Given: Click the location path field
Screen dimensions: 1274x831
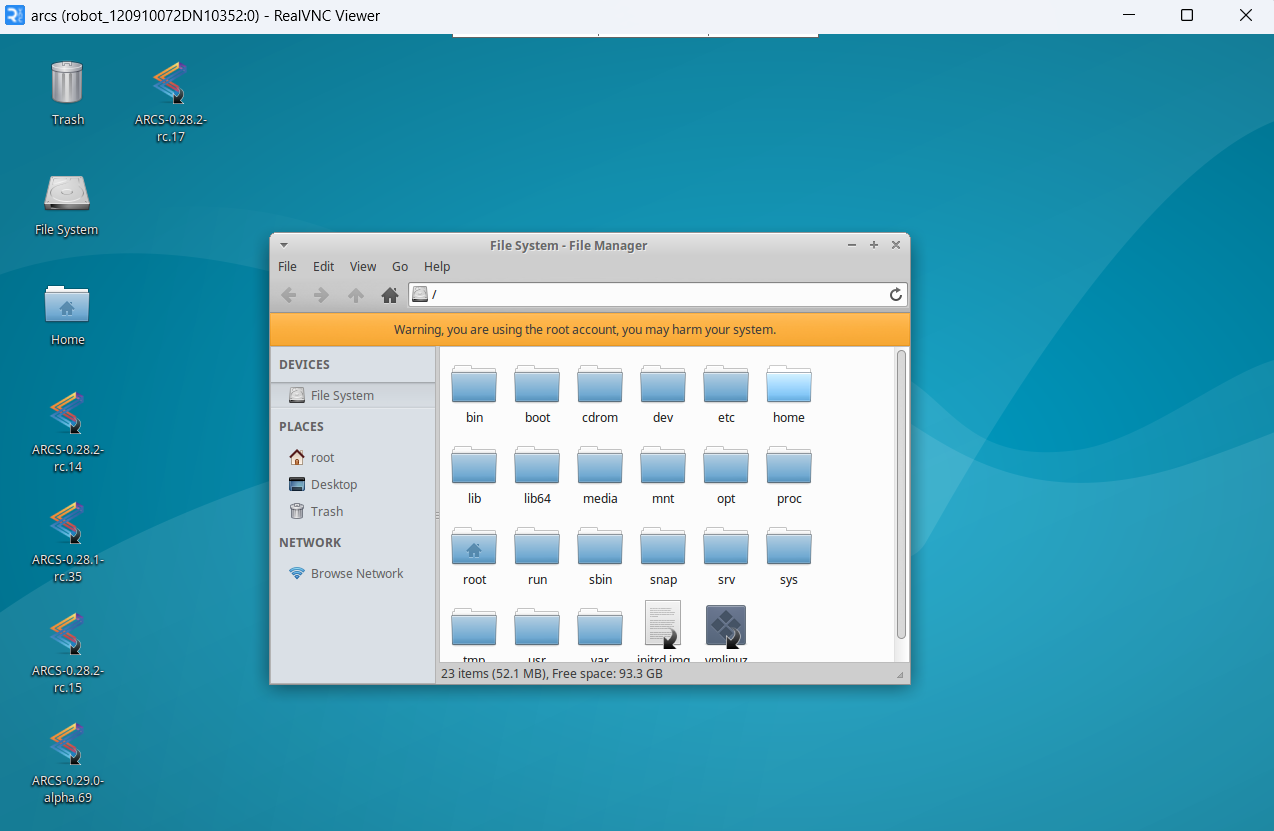Looking at the screenshot, I should tap(658, 294).
